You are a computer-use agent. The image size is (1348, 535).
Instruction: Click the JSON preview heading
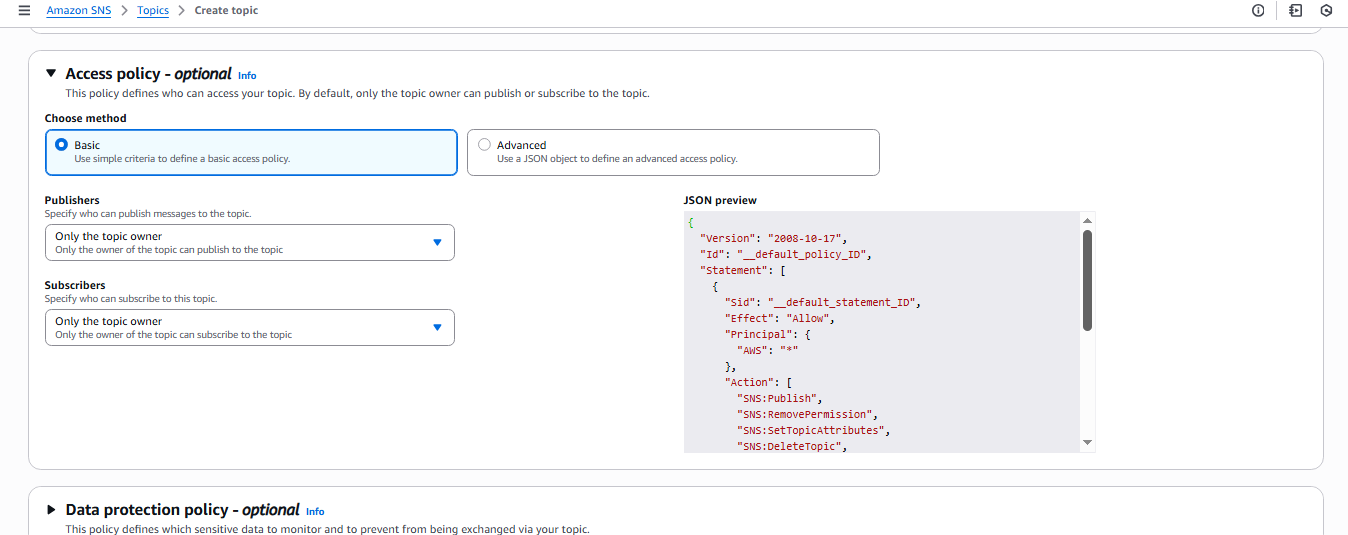pyautogui.click(x=720, y=200)
